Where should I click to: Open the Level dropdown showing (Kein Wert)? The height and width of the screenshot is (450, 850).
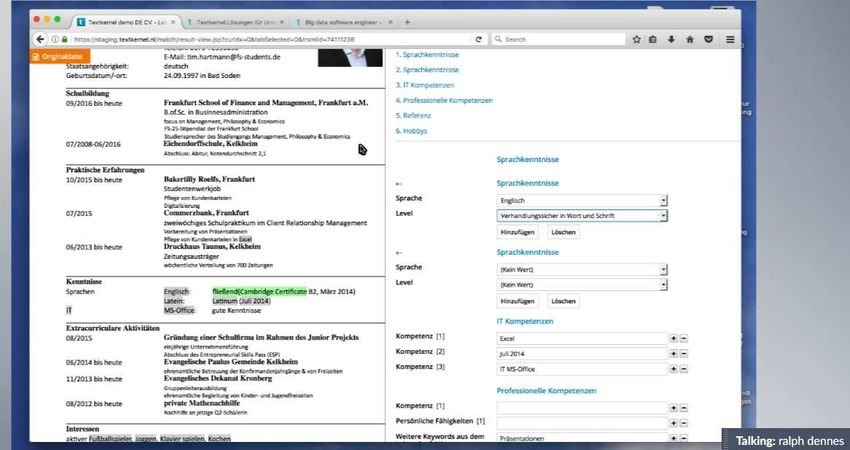click(582, 285)
